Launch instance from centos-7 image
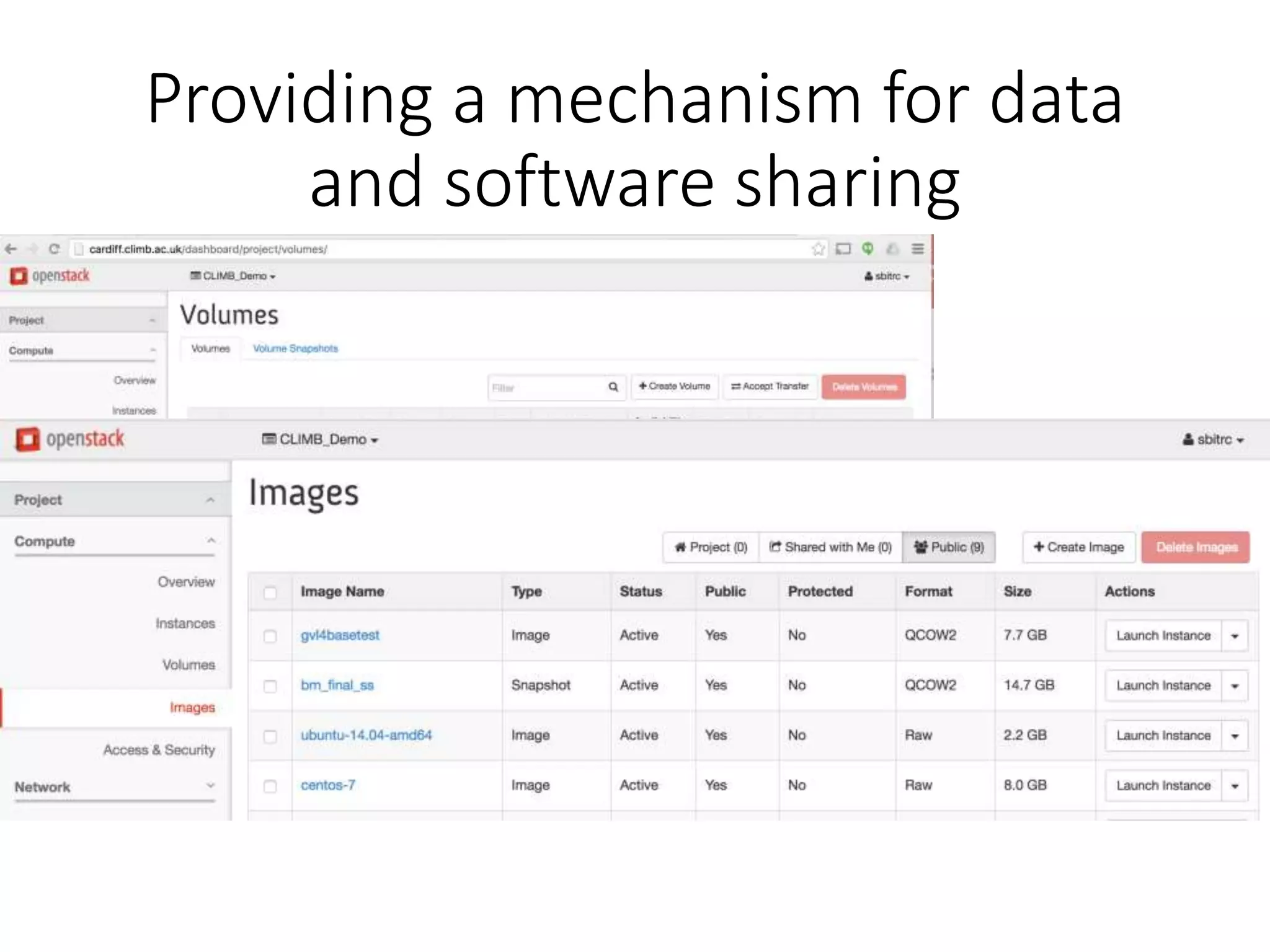 coord(1163,786)
